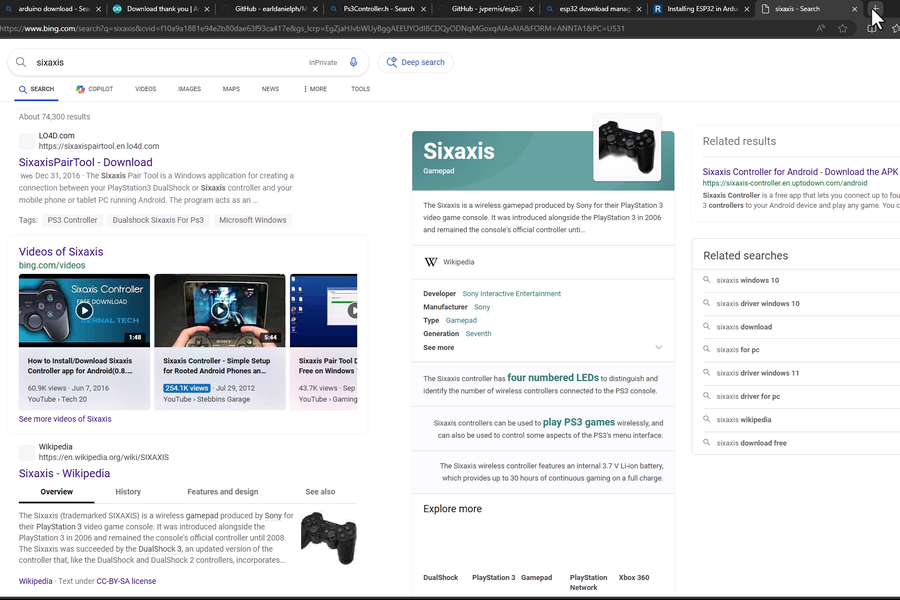Open Sony Interactive Entertainment developer link

pyautogui.click(x=512, y=293)
